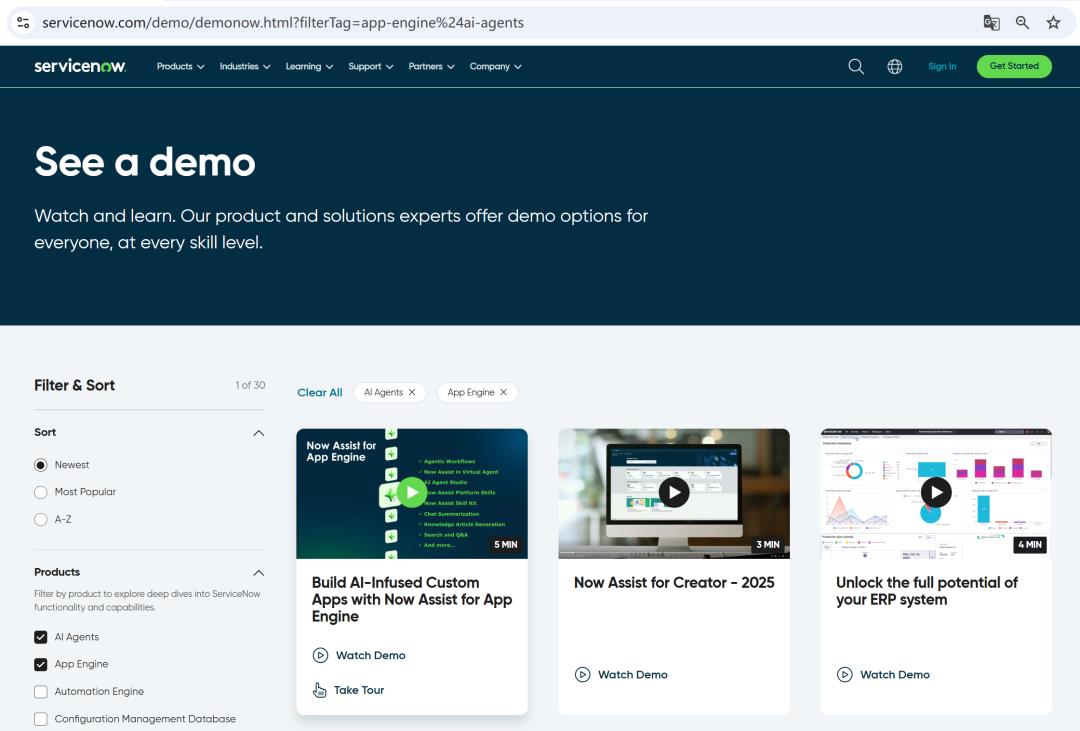Viewport: 1080px width, 731px height.
Task: Open the Learning navigation dropdown
Action: click(x=309, y=66)
